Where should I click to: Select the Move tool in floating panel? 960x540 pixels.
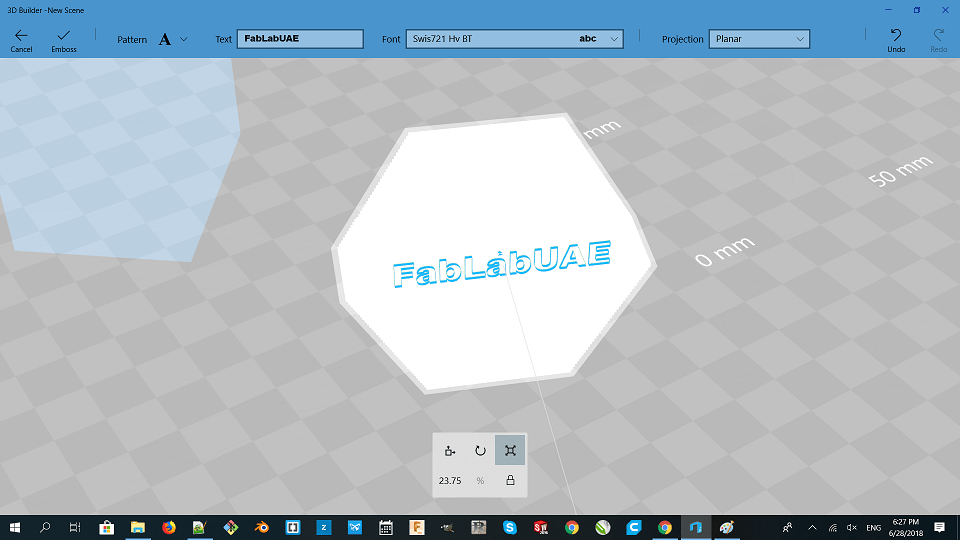tap(449, 451)
